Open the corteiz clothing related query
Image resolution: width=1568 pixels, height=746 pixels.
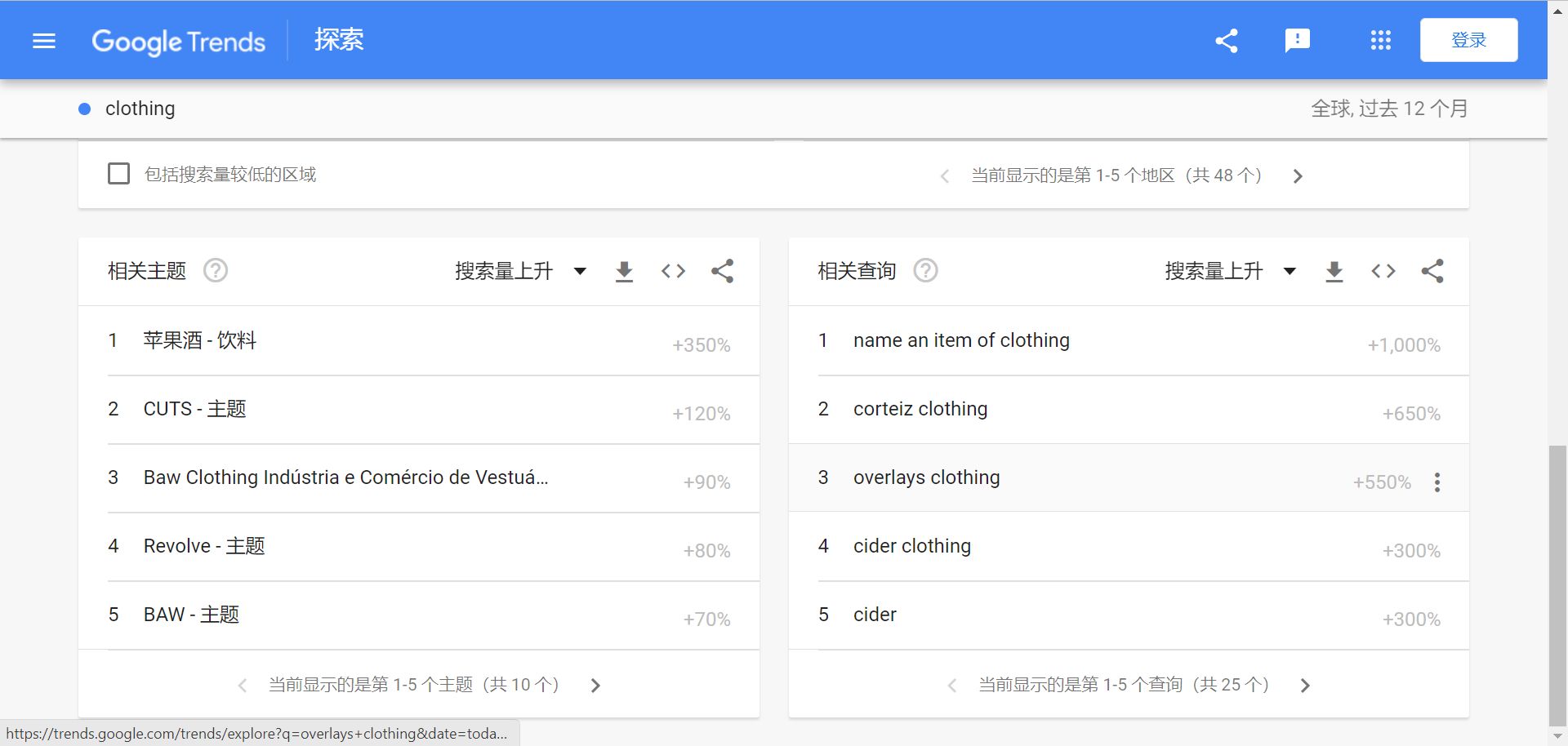[920, 409]
